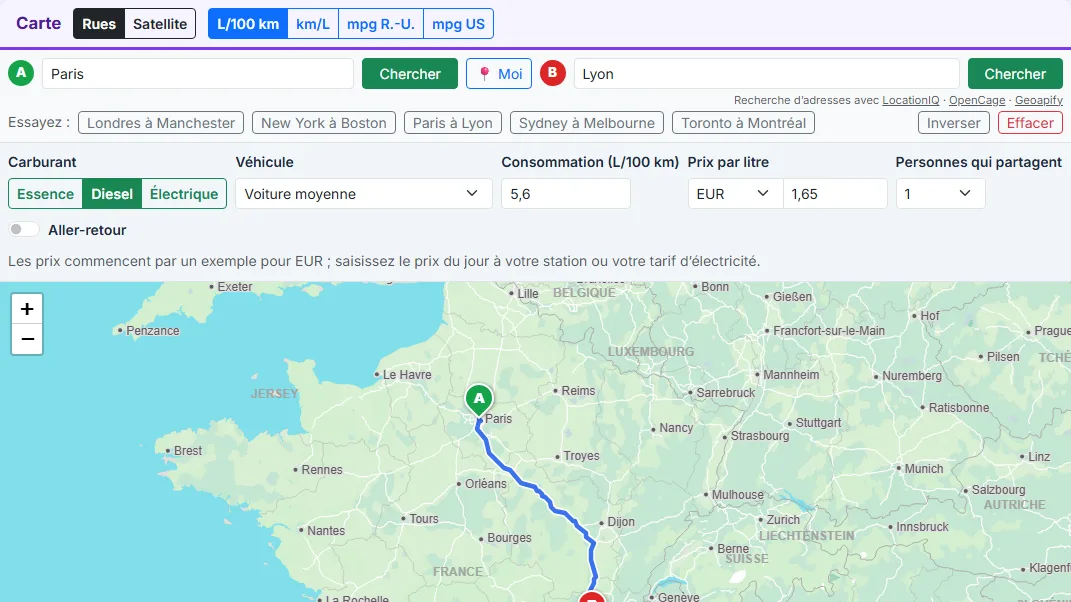This screenshot has width=1071, height=602.
Task: Click the origin field containing Paris
Action: tap(198, 74)
